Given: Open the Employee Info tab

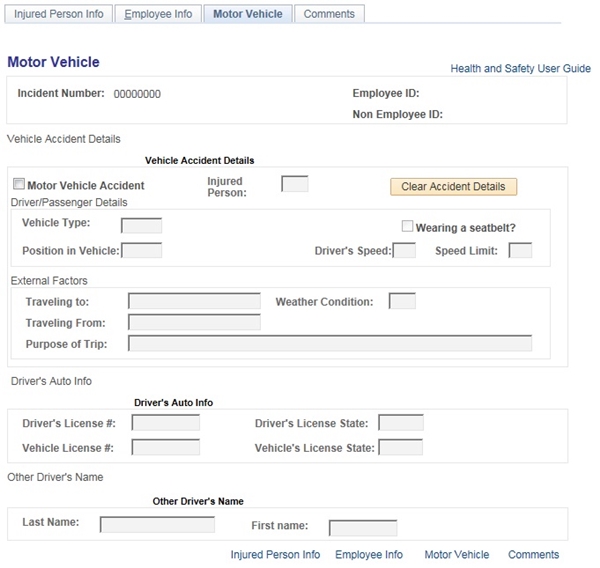Looking at the screenshot, I should coord(158,14).
